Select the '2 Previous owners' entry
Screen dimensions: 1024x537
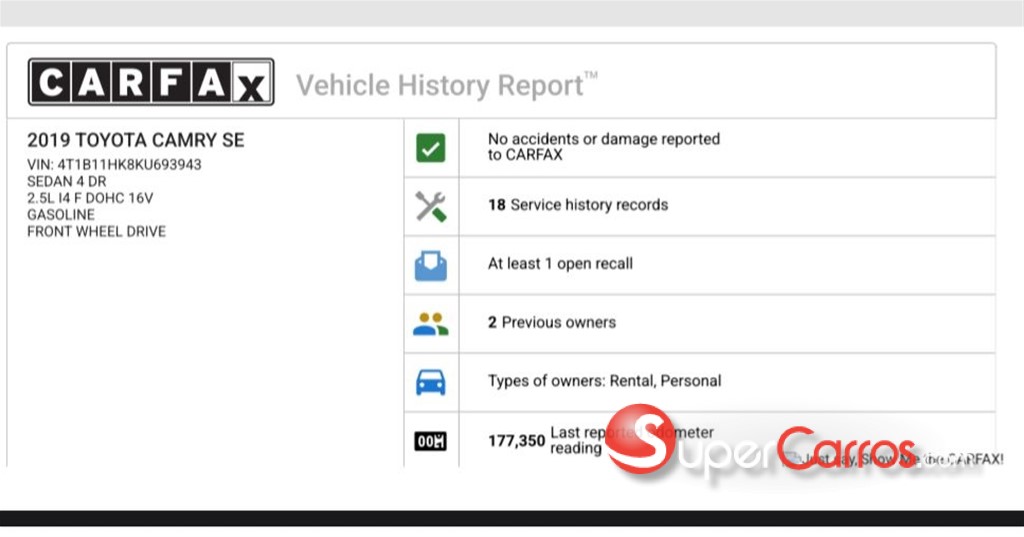point(551,322)
